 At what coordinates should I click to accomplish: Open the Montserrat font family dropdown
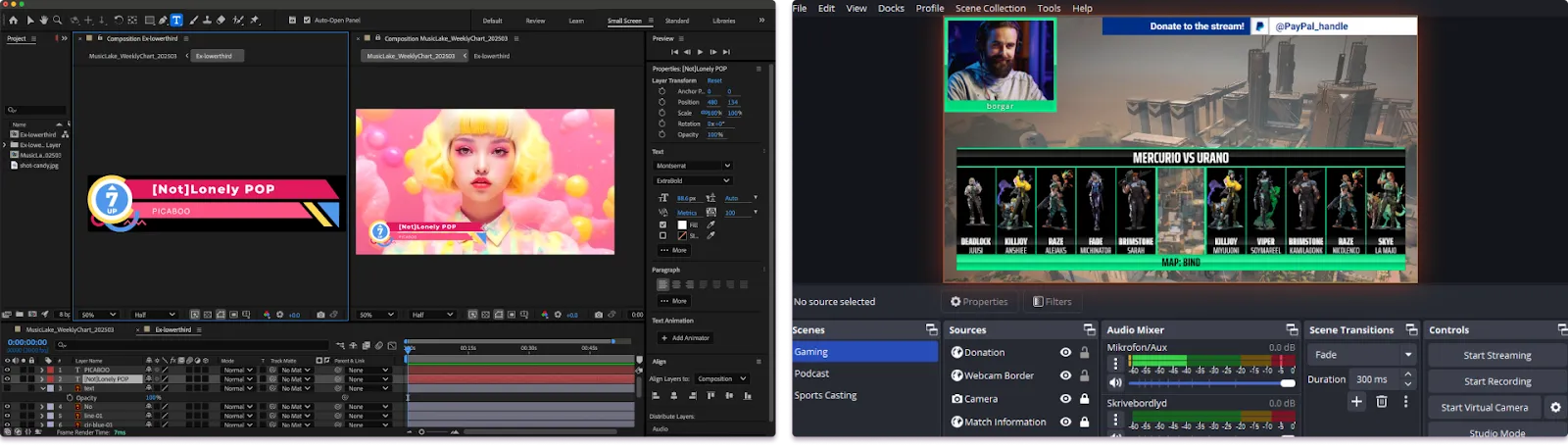pyautogui.click(x=693, y=166)
